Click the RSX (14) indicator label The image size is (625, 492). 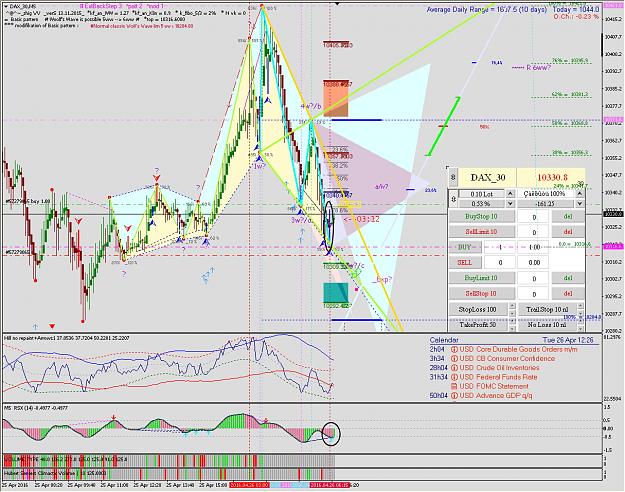[x=35, y=408]
